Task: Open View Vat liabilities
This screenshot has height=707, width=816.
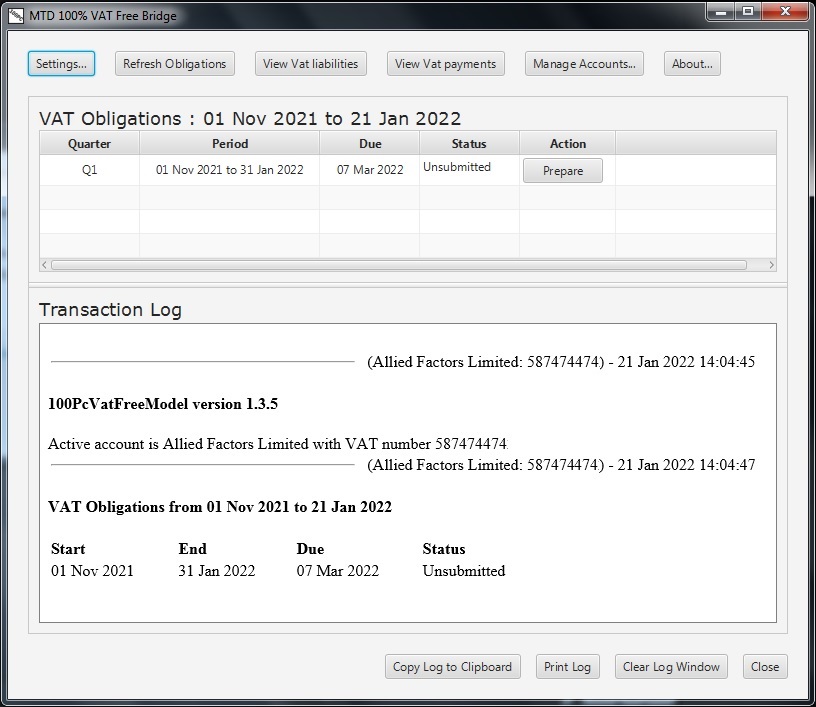Action: click(x=311, y=63)
